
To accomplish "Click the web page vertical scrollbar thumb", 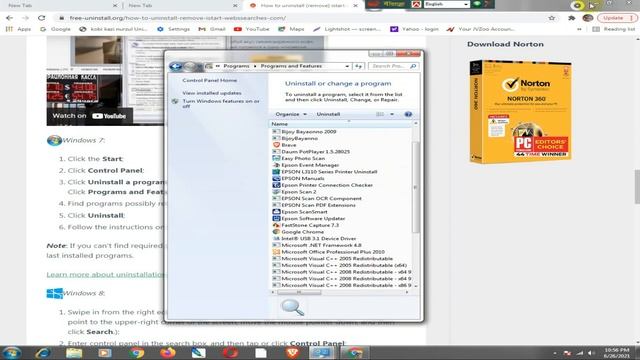I will [637, 187].
